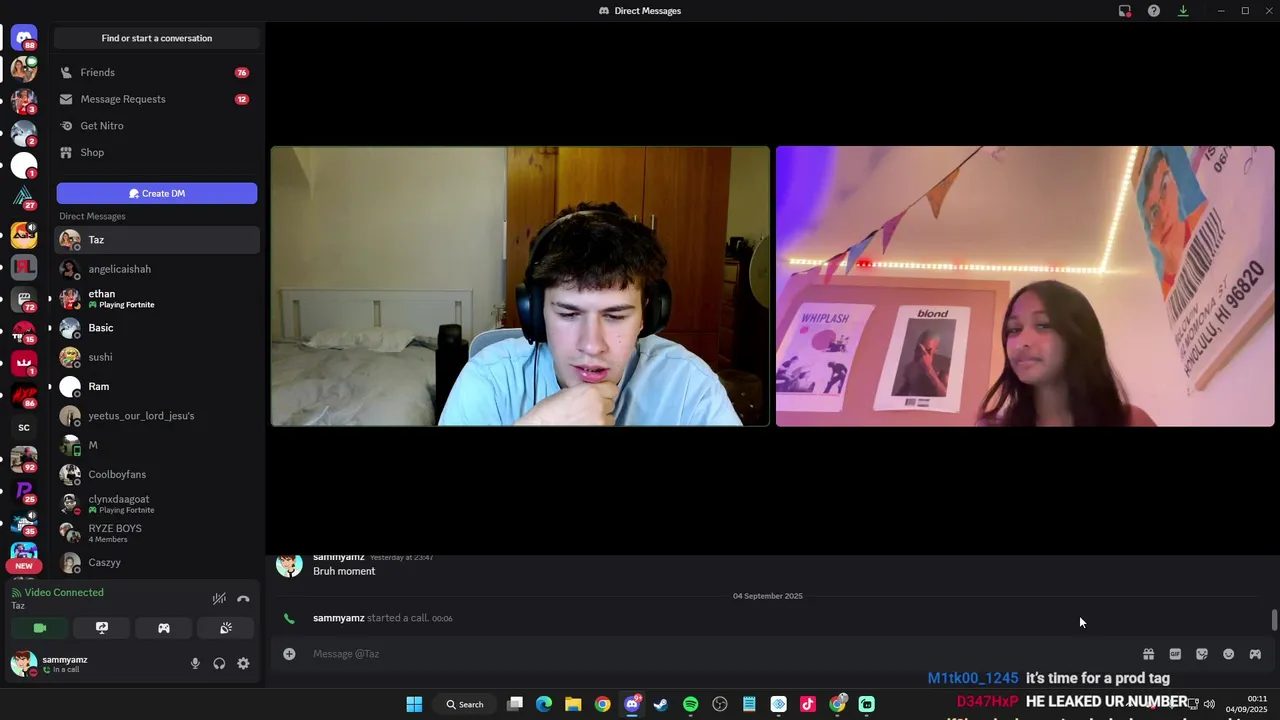Open Caszyy direct message
Viewport: 1280px width, 720px height.
click(157, 562)
